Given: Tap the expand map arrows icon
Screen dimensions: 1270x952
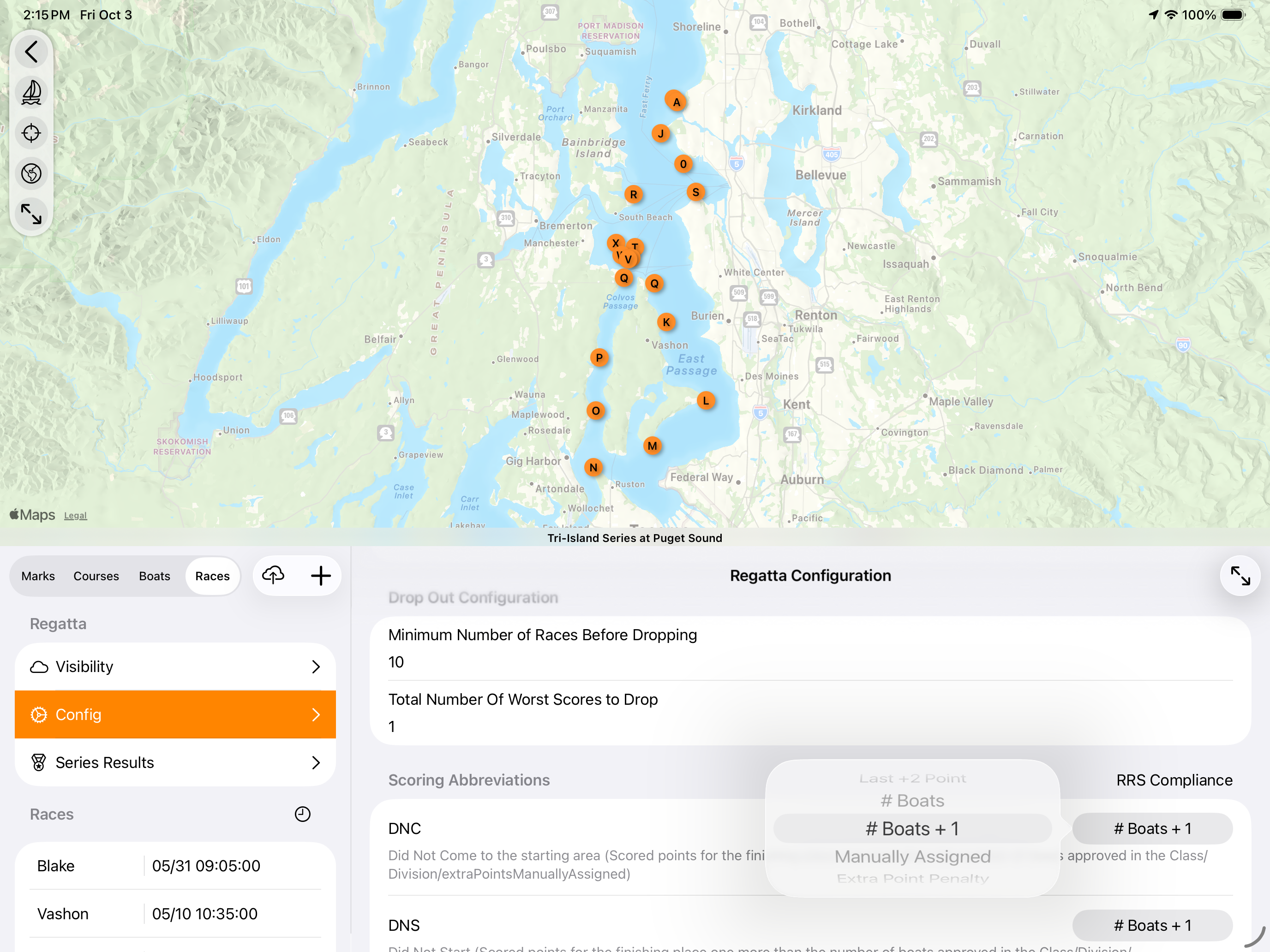Looking at the screenshot, I should [x=31, y=214].
